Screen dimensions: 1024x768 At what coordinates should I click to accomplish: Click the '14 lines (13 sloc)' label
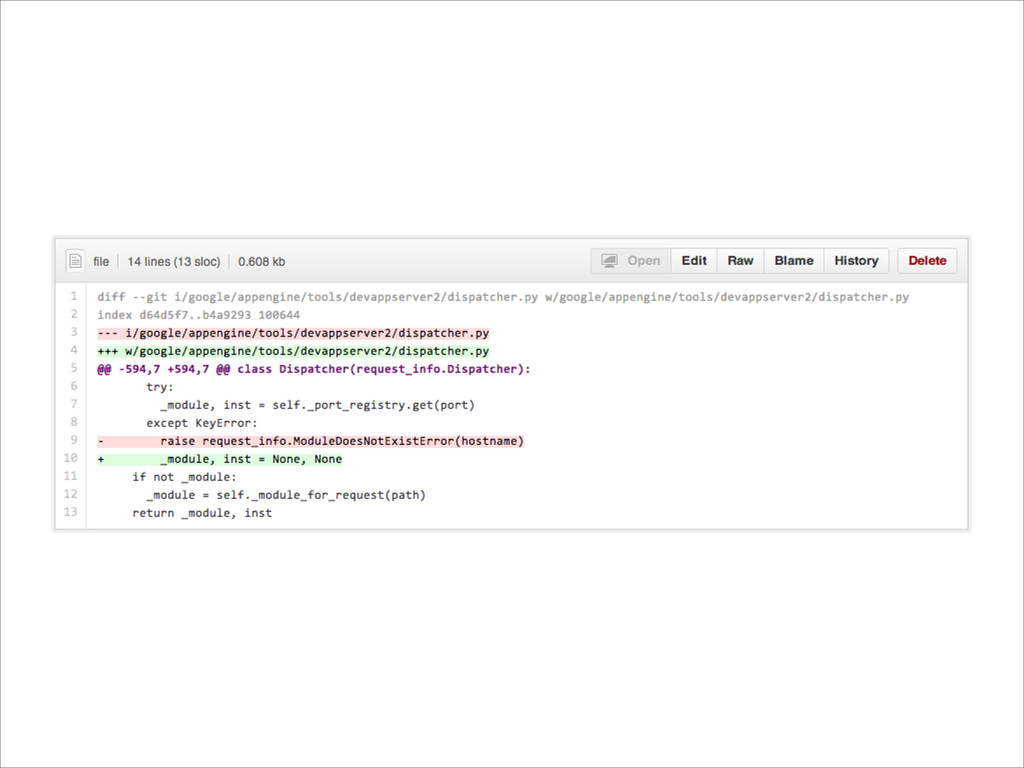pyautogui.click(x=174, y=262)
